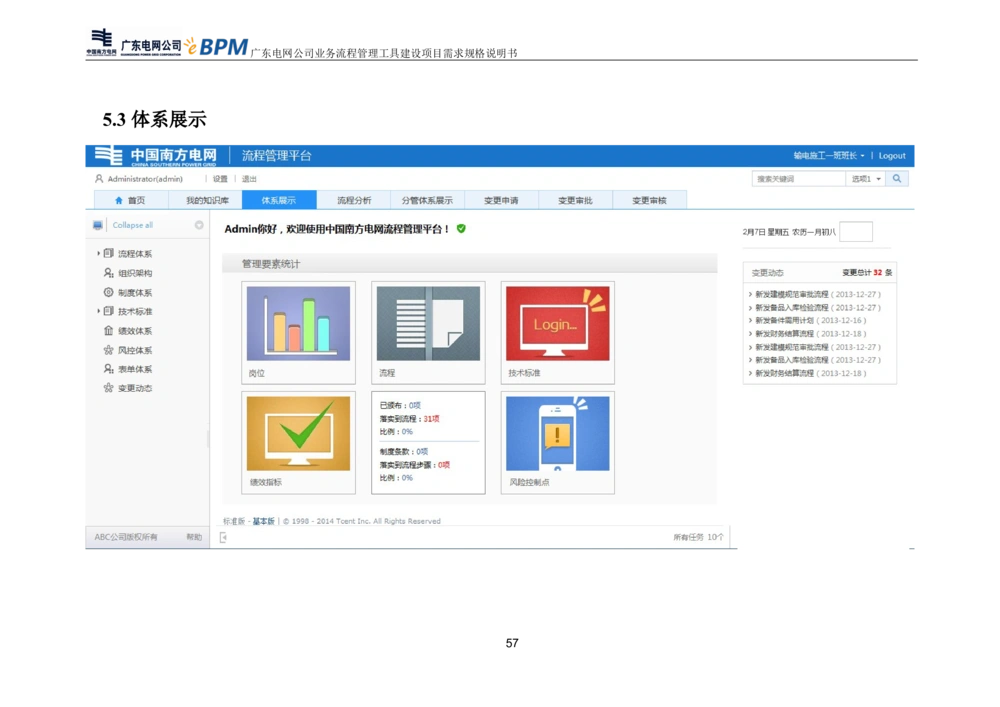Click the 变更动态 sidebar entry
The height and width of the screenshot is (707, 1000).
coord(137,388)
